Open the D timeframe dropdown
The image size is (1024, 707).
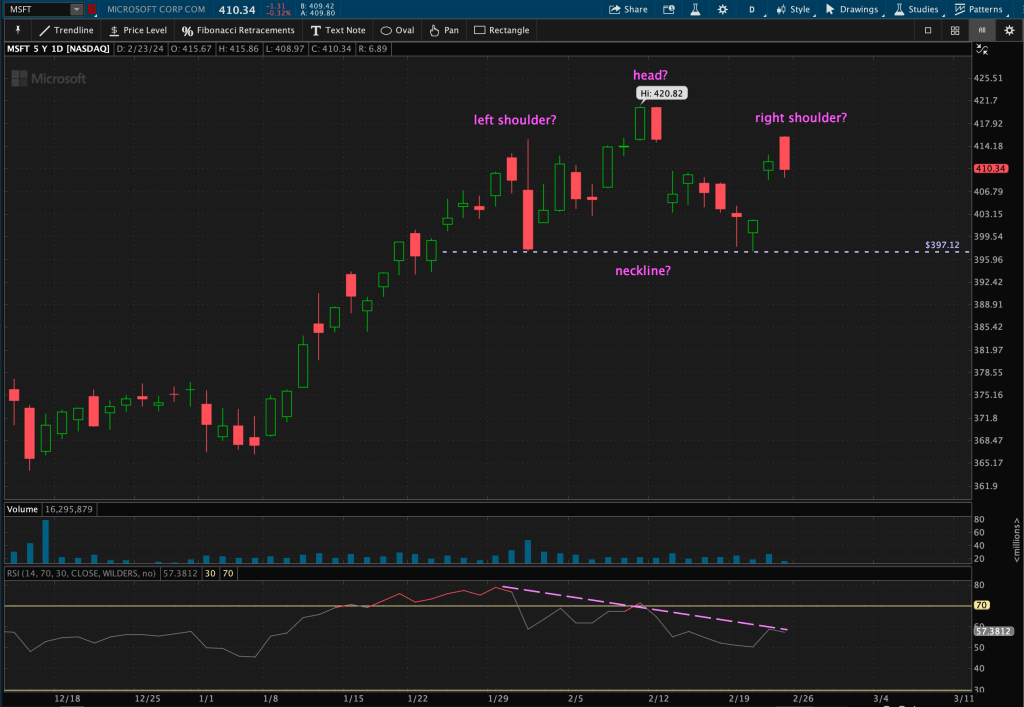(x=751, y=9)
